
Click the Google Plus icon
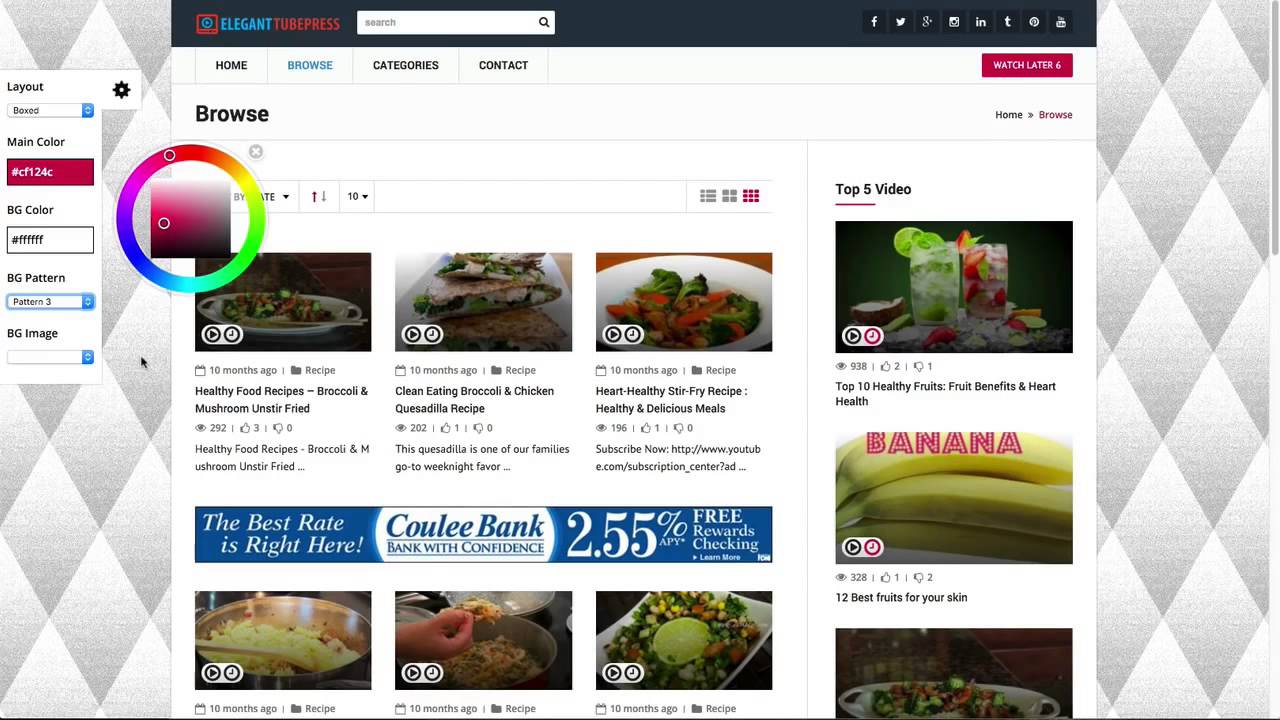tap(927, 22)
